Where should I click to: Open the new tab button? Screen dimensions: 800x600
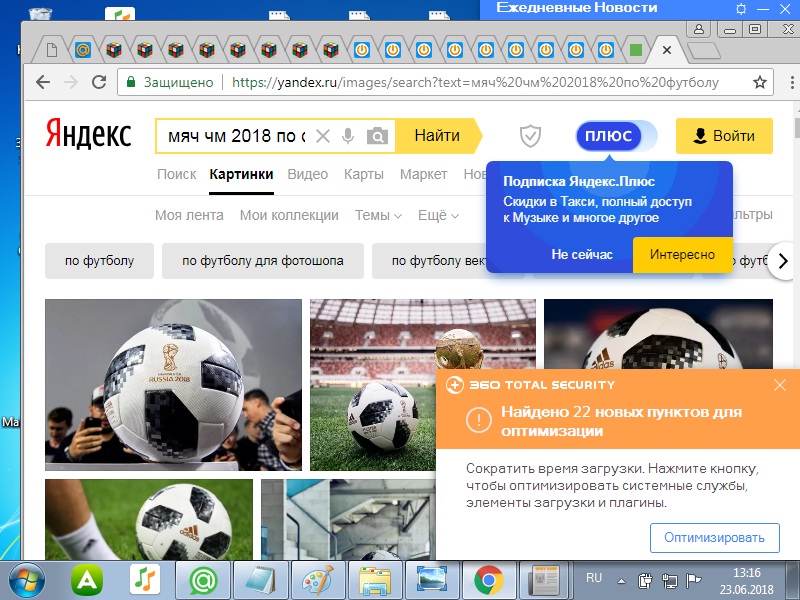coord(704,51)
